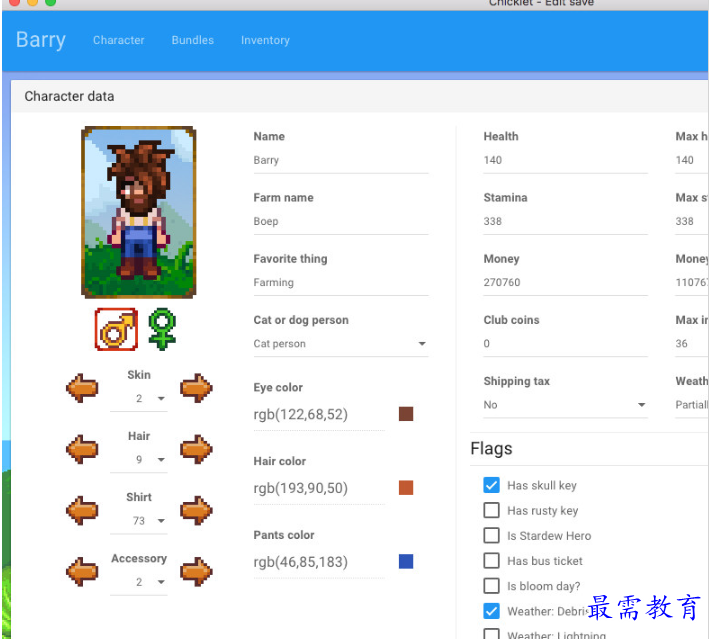Screen dimensions: 709x639
Task: Click the Money field showing 270760
Action: coord(565,283)
